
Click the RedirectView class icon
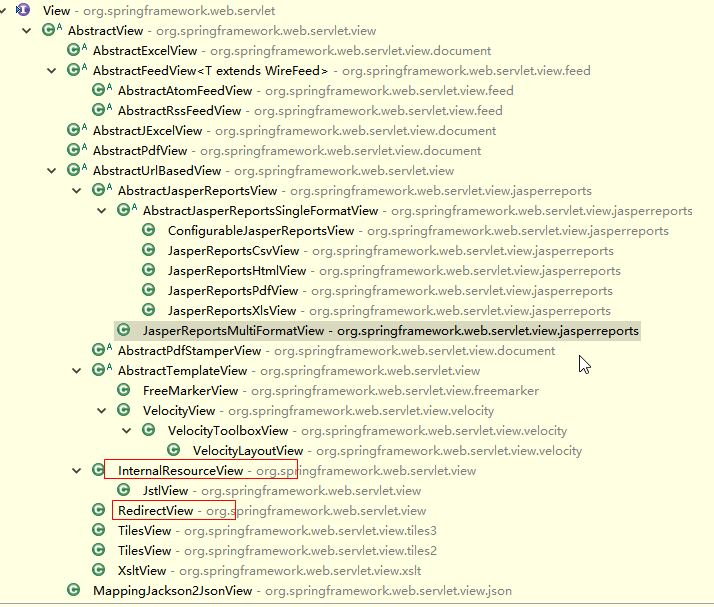(99, 510)
